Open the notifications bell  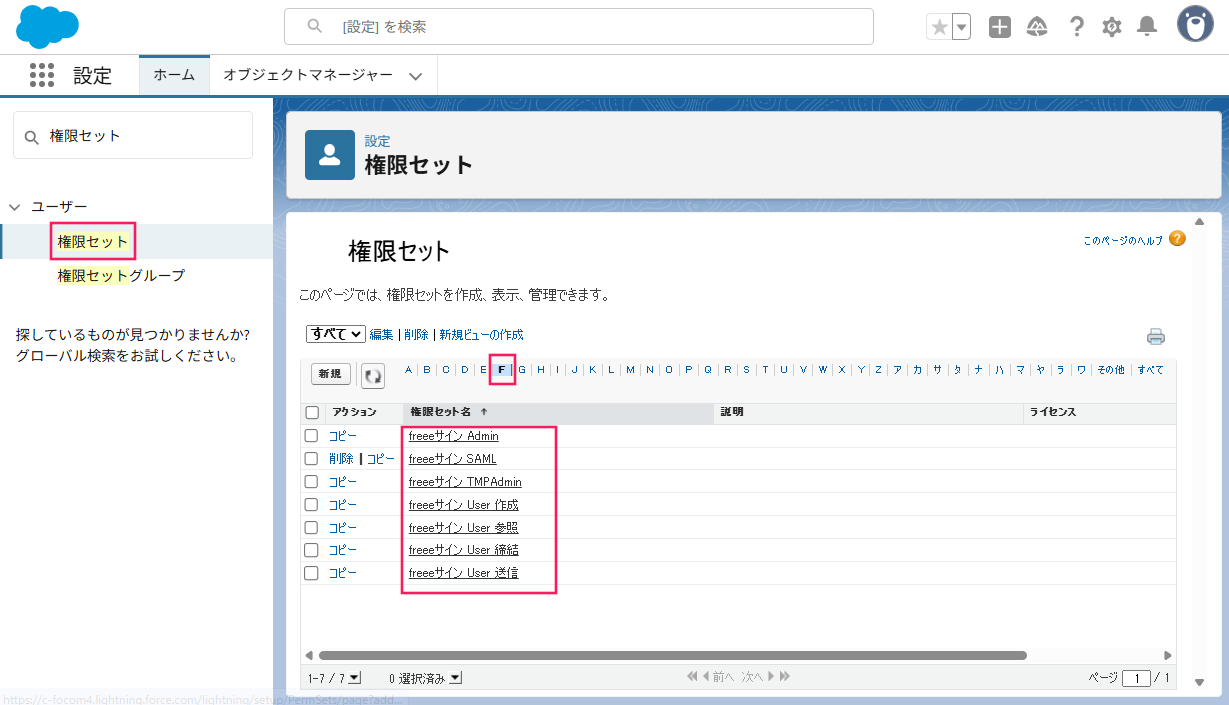(1148, 27)
